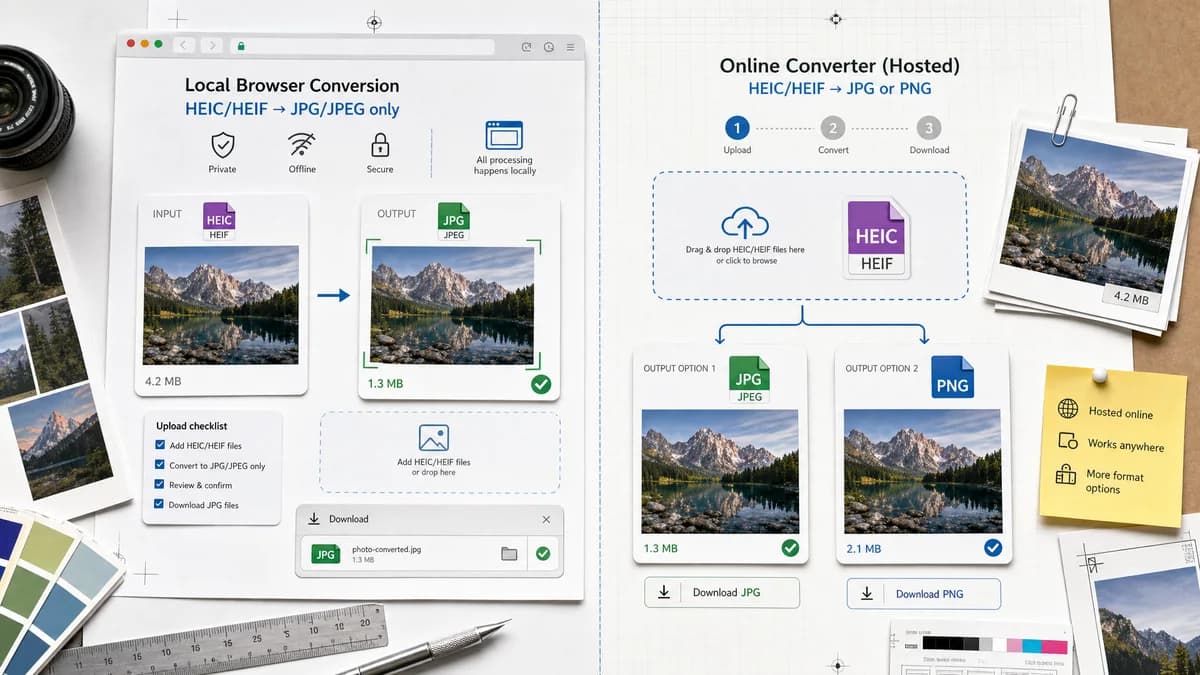Screen dimensions: 1200x675
Task: Open the folder icon for photo-converted.jpg
Action: 509,554
